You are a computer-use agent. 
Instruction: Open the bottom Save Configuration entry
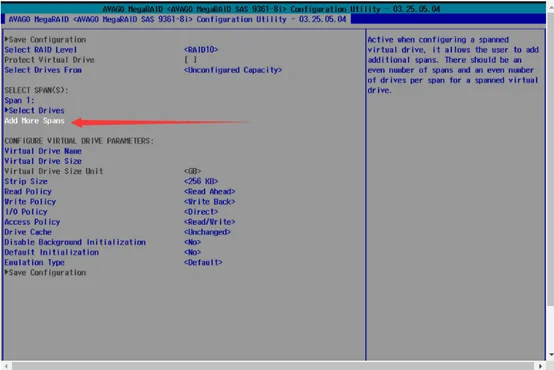[45, 273]
